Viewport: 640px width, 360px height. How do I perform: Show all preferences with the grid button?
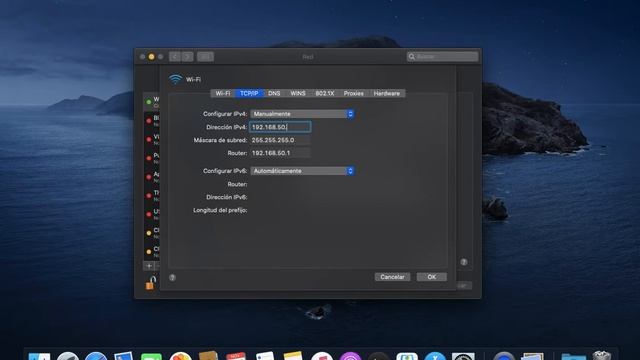pyautogui.click(x=205, y=57)
